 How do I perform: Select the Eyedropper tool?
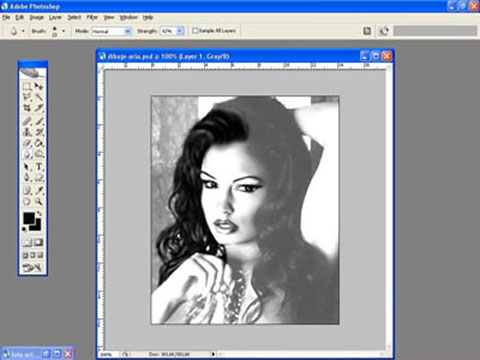(39, 190)
